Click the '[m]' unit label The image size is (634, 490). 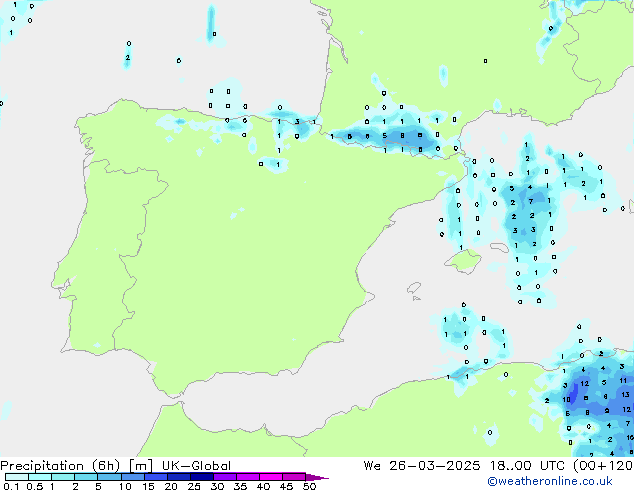[140, 466]
